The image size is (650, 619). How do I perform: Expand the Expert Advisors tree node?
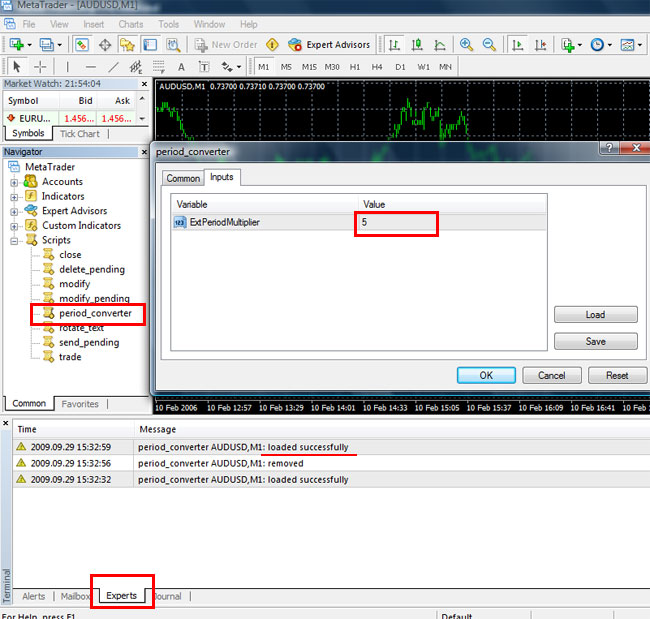pyautogui.click(x=14, y=212)
